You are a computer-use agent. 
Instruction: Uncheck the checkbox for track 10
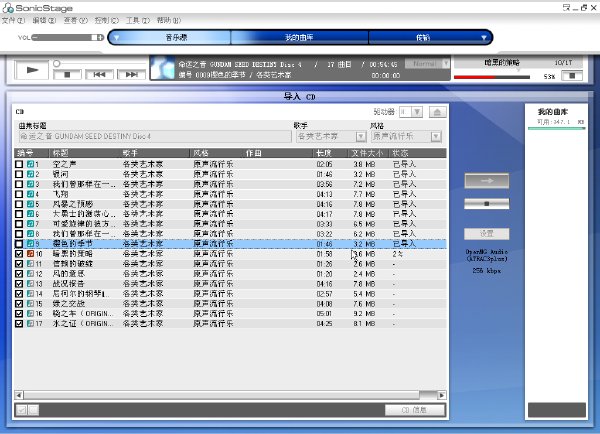pos(19,254)
